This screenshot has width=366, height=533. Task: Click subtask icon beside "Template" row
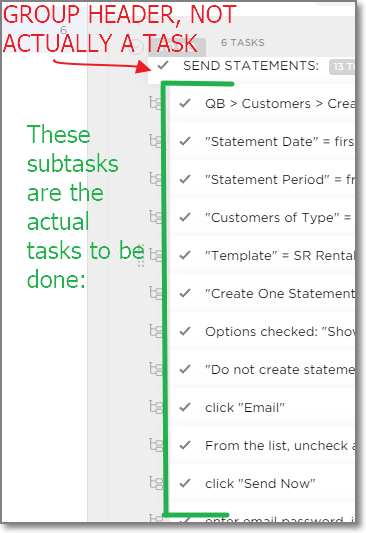(155, 255)
